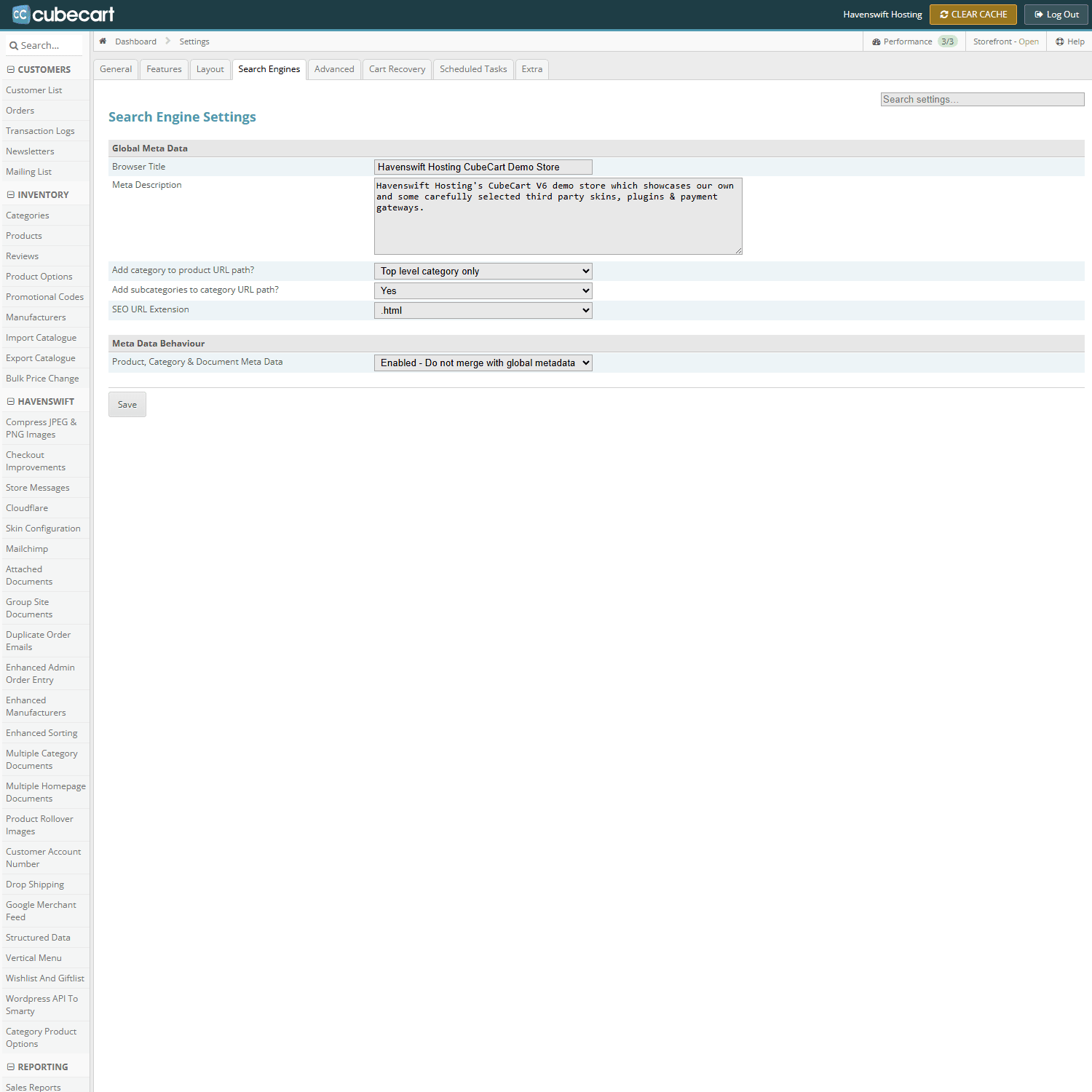Open Wishlist And Giftlist in sidebar
This screenshot has width=1092, height=1092.
click(x=45, y=978)
